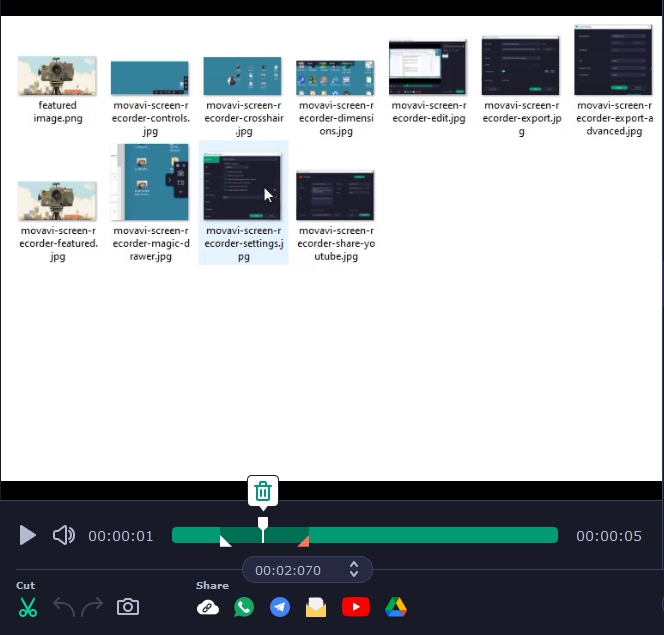Select movavi-screen-recorder-export-advanced.jpg thumbnail
The width and height of the screenshot is (664, 635).
coord(613,60)
